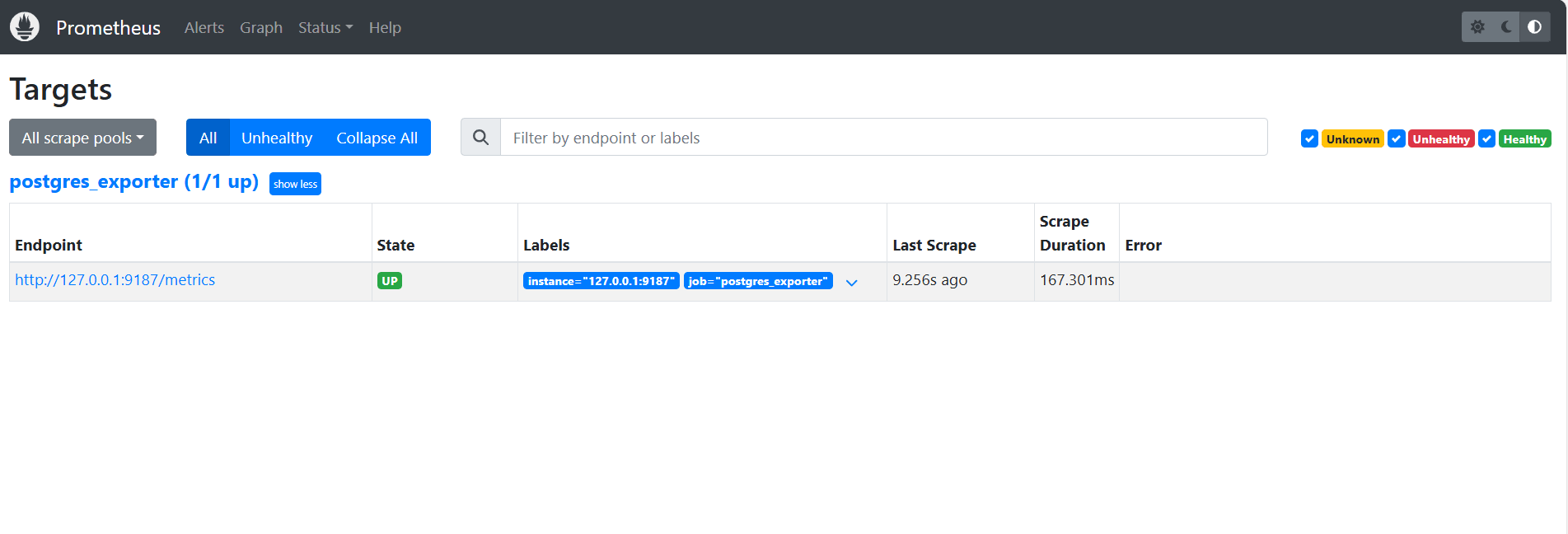Click the Prometheus flame logo
Screen dimensions: 1568x534
pyautogui.click(x=25, y=27)
